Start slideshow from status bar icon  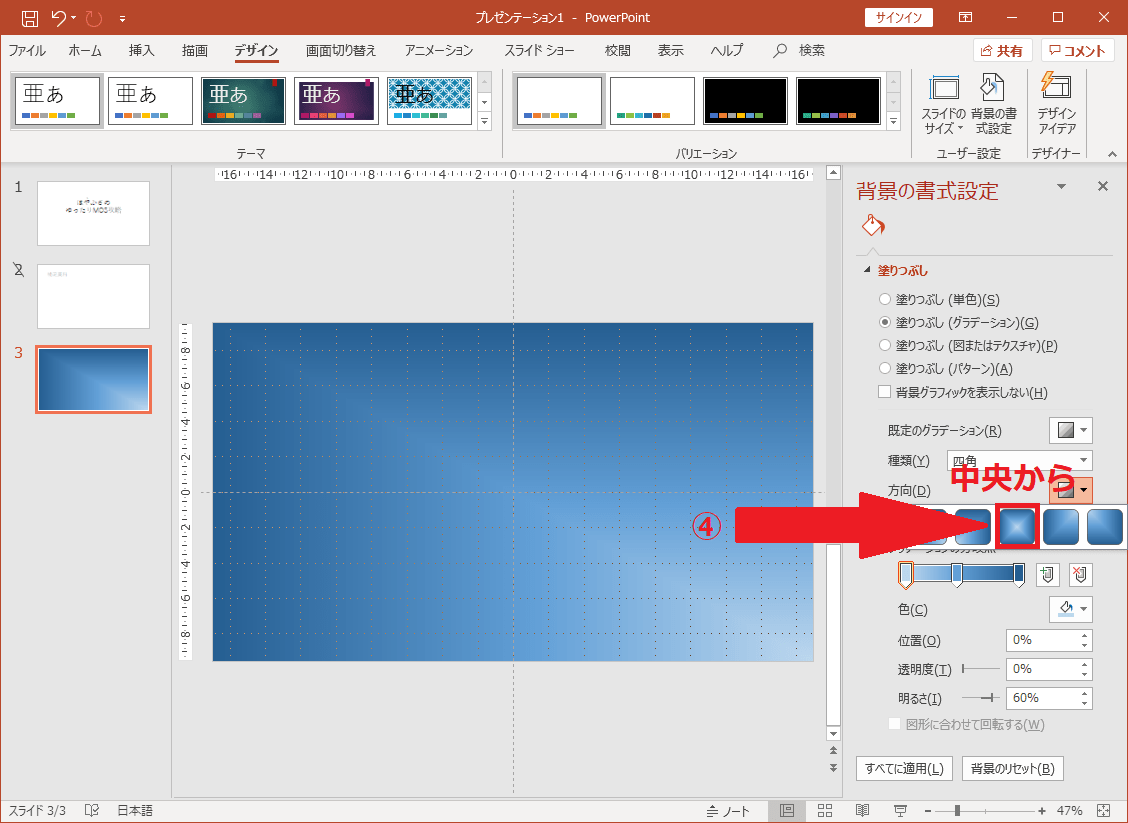coord(900,811)
